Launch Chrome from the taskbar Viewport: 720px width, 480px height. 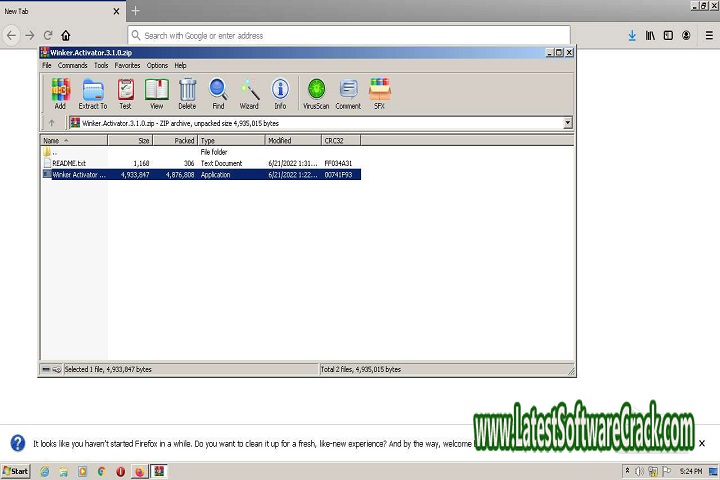(101, 472)
